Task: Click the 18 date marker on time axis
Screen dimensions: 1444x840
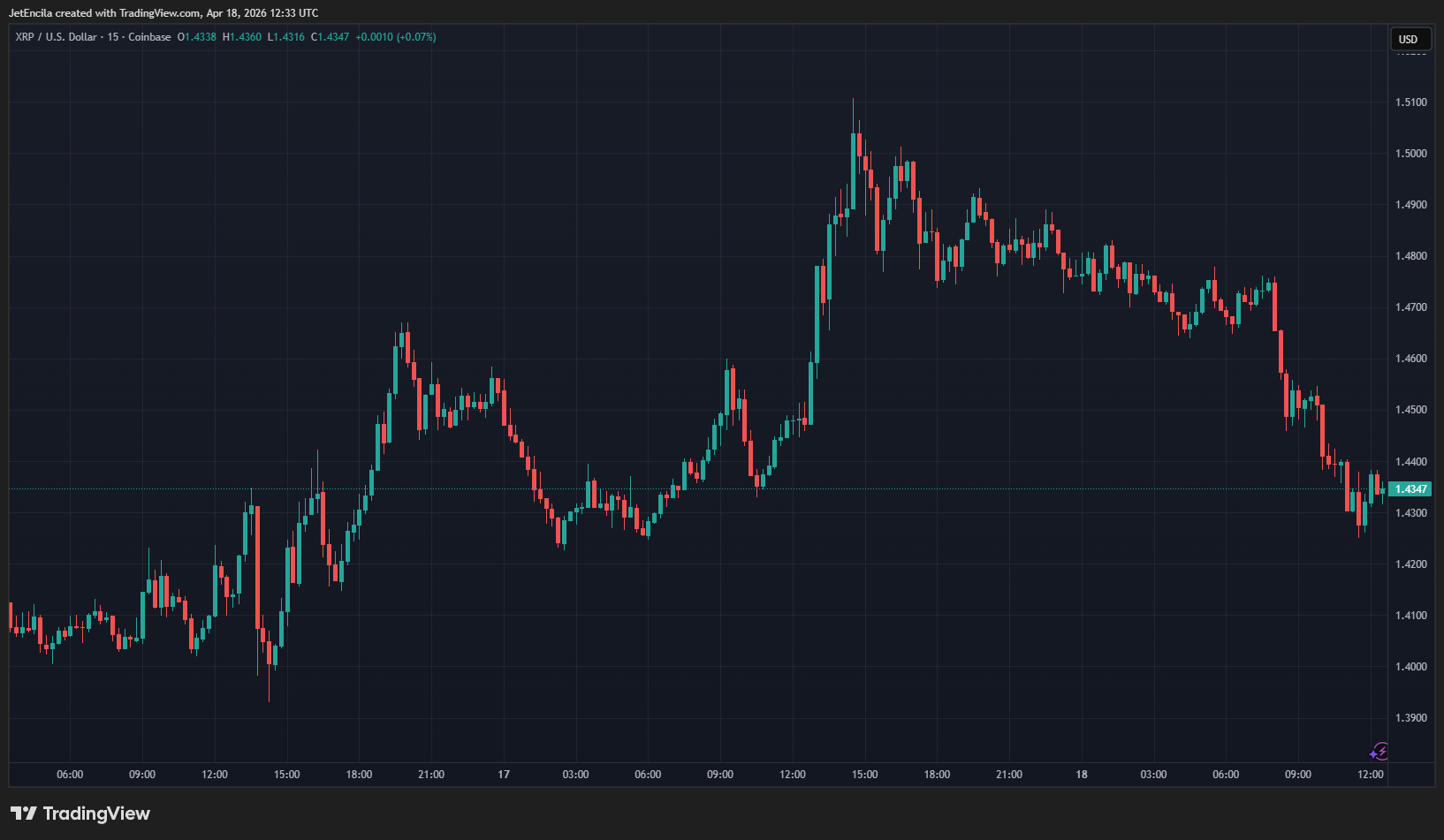Action: (x=1082, y=775)
